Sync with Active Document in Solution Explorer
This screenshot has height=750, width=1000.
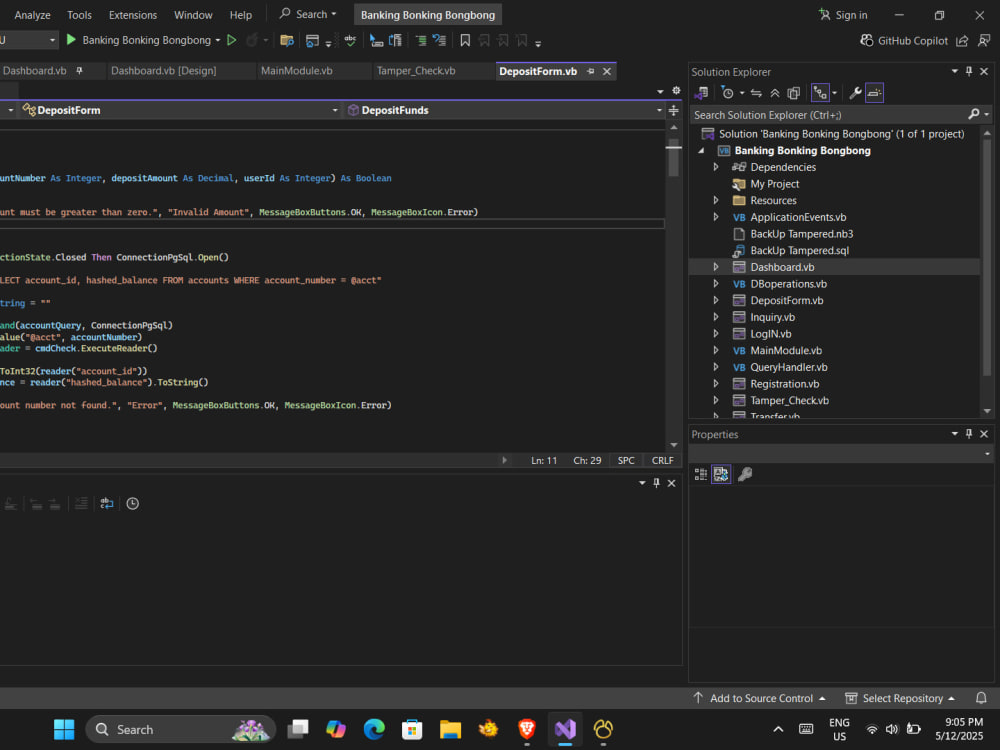click(x=756, y=93)
